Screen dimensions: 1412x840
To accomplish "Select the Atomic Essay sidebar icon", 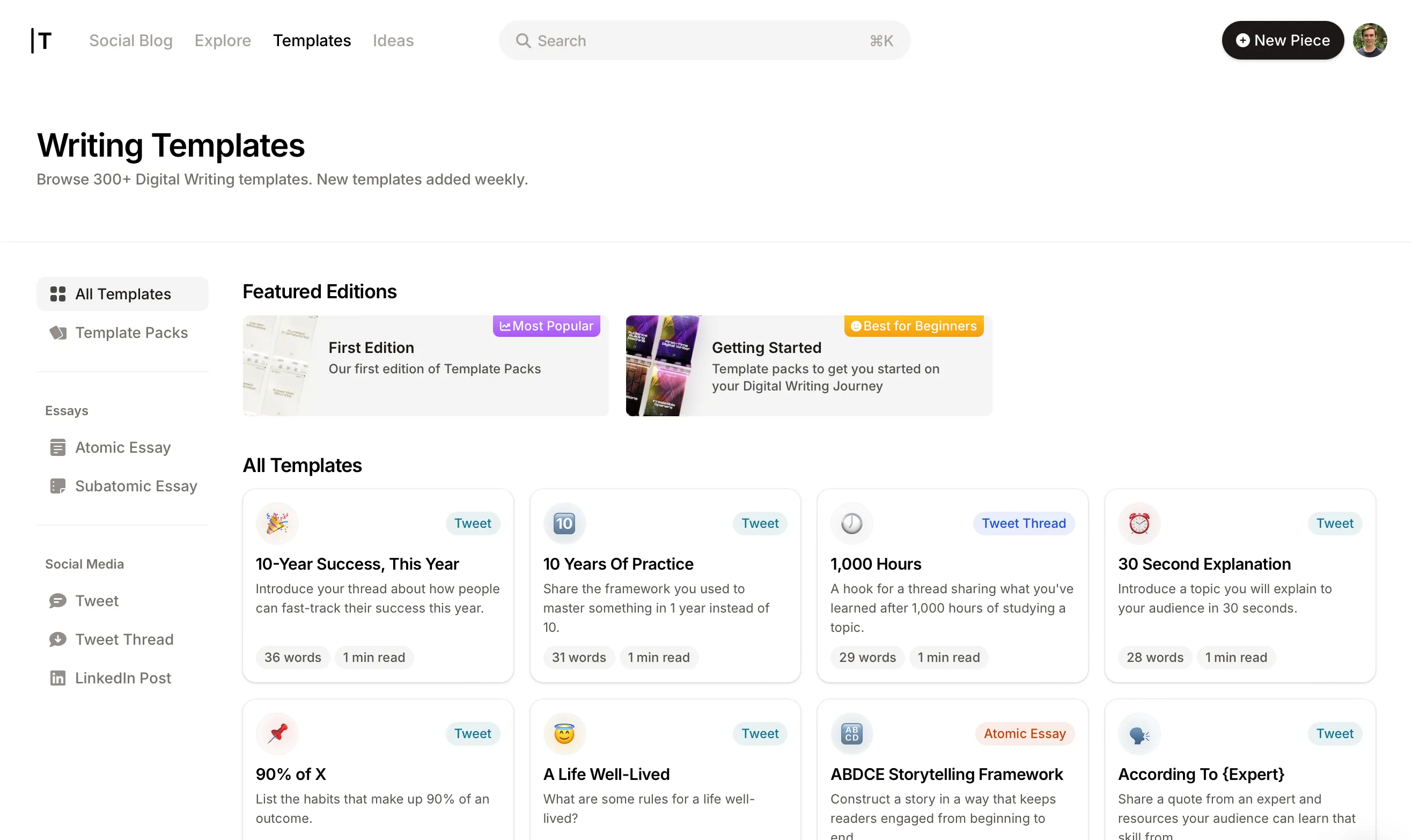I will pos(58,447).
